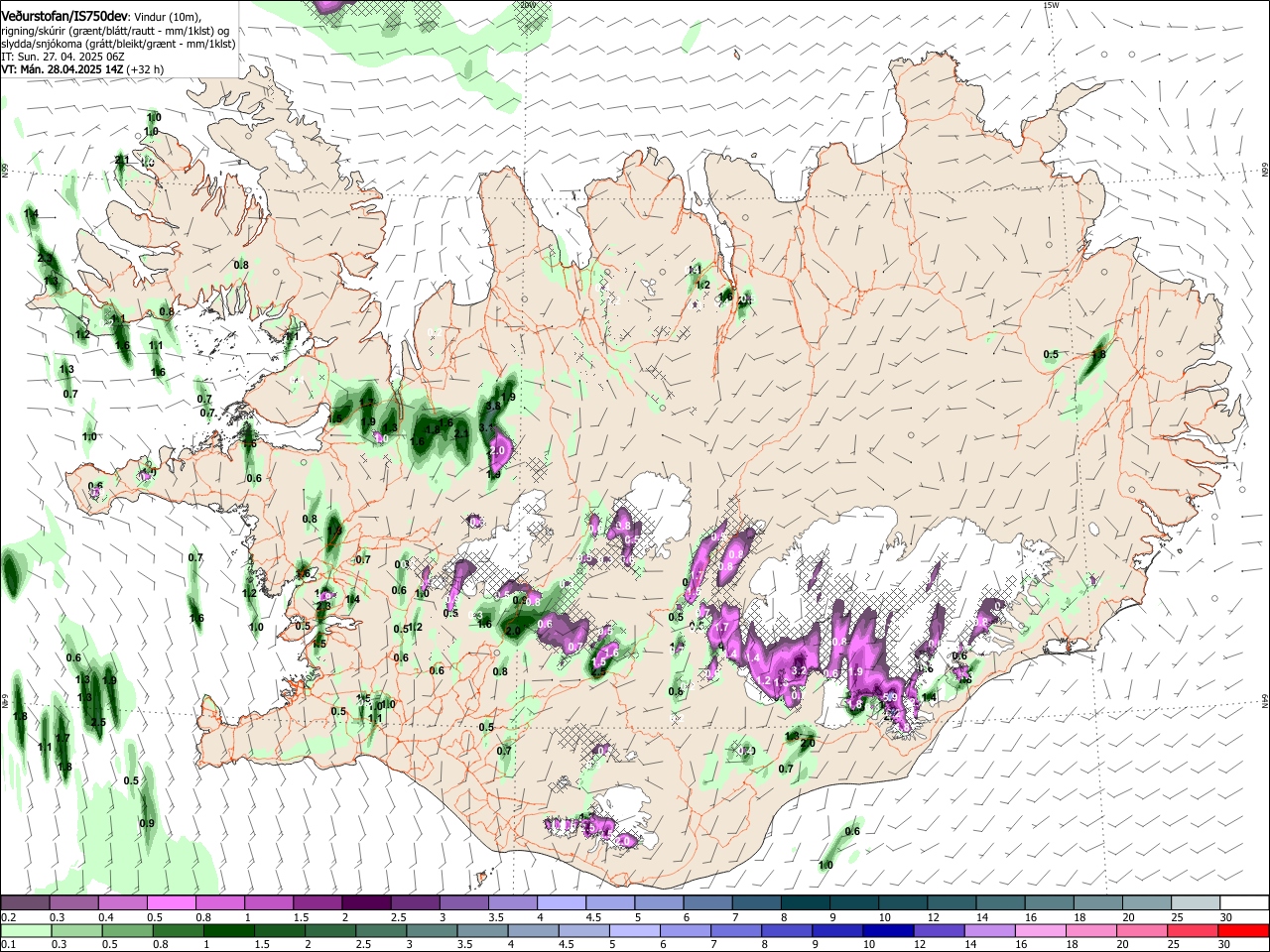This screenshot has height=952, width=1270.
Task: Pick the darkest purple 2 swatch in snow scale
Action: [366, 903]
